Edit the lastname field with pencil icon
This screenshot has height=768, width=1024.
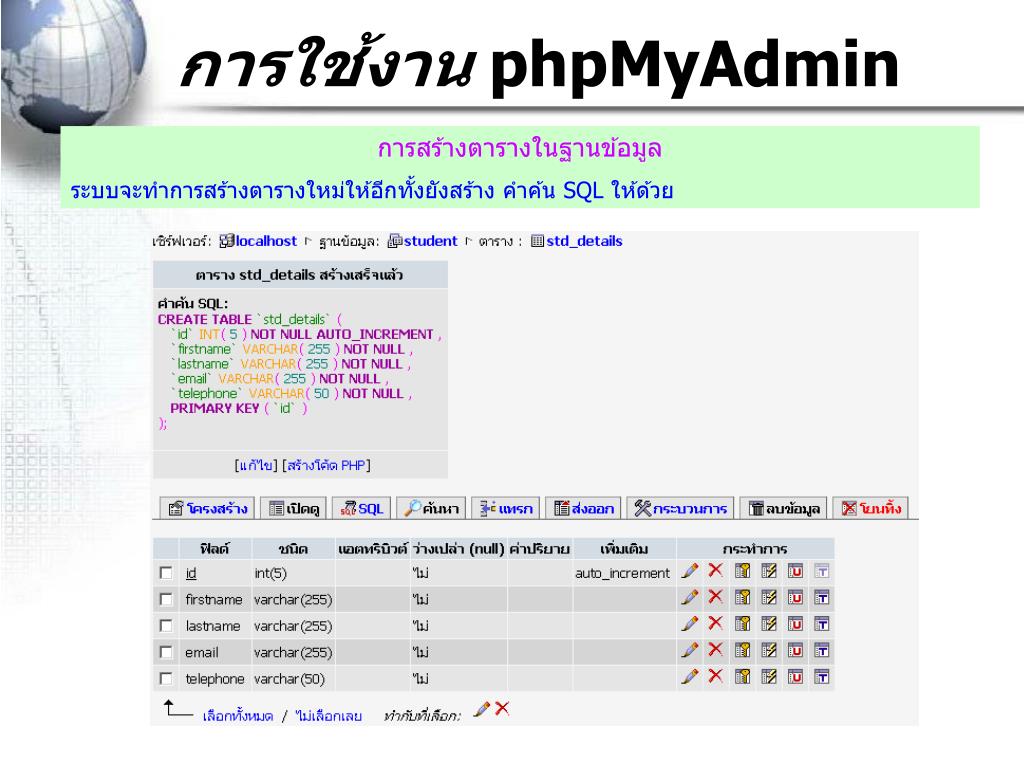pos(690,624)
